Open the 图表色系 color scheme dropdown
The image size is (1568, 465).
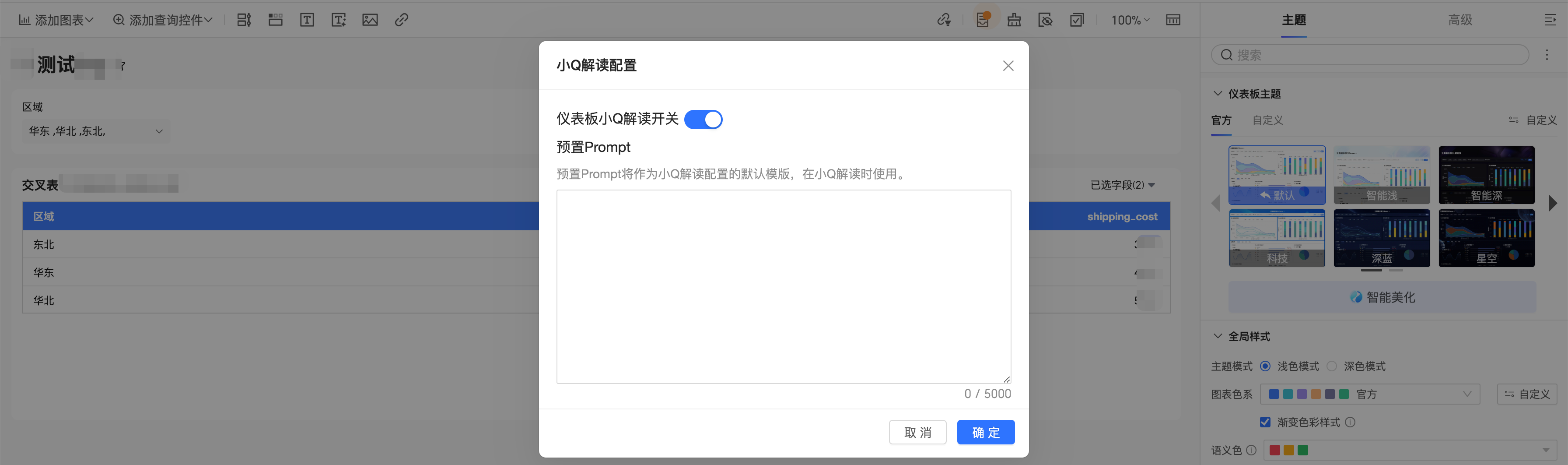tap(1369, 395)
